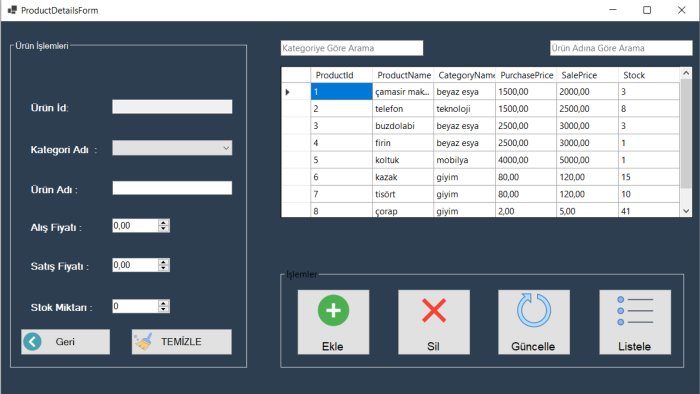Click the TEMİZLE clear button
This screenshot has width=700, height=394.
pyautogui.click(x=181, y=342)
